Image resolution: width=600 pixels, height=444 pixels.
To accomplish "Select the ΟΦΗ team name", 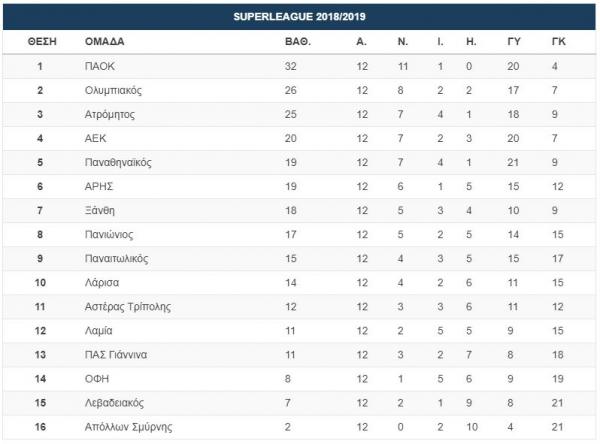I will 97,378.
